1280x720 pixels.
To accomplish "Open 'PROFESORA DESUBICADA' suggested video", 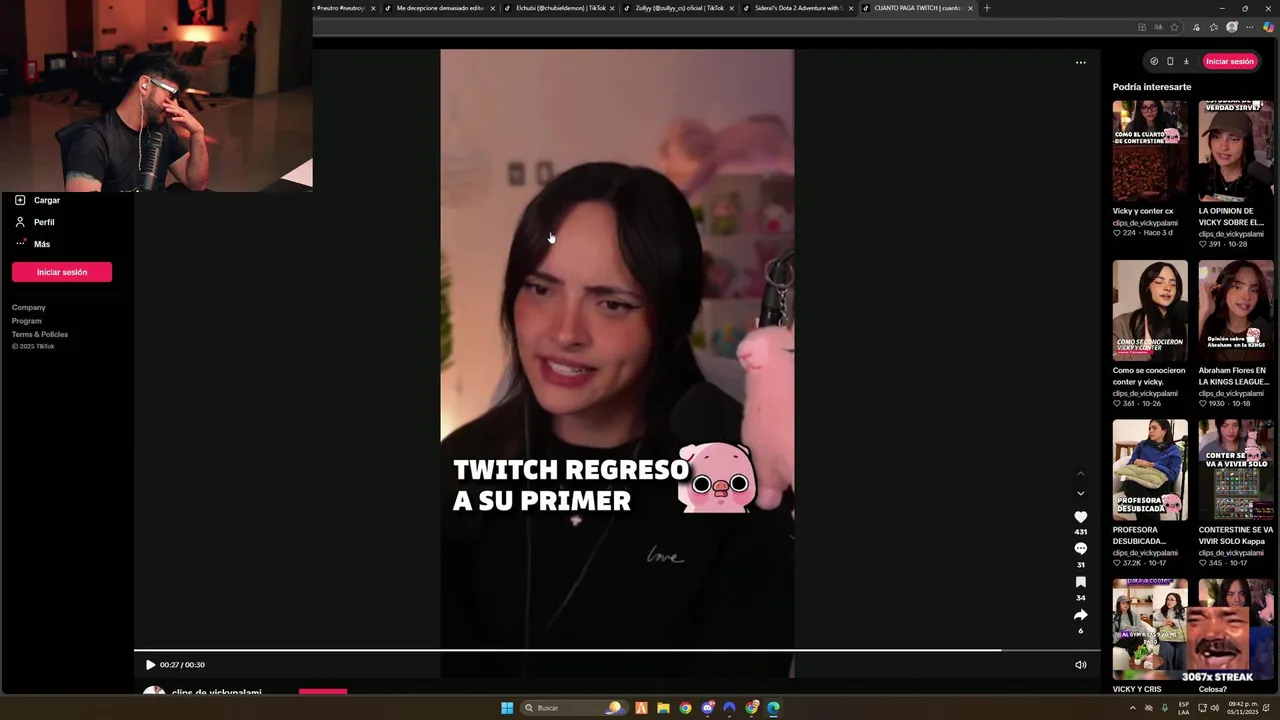I will tap(1150, 470).
